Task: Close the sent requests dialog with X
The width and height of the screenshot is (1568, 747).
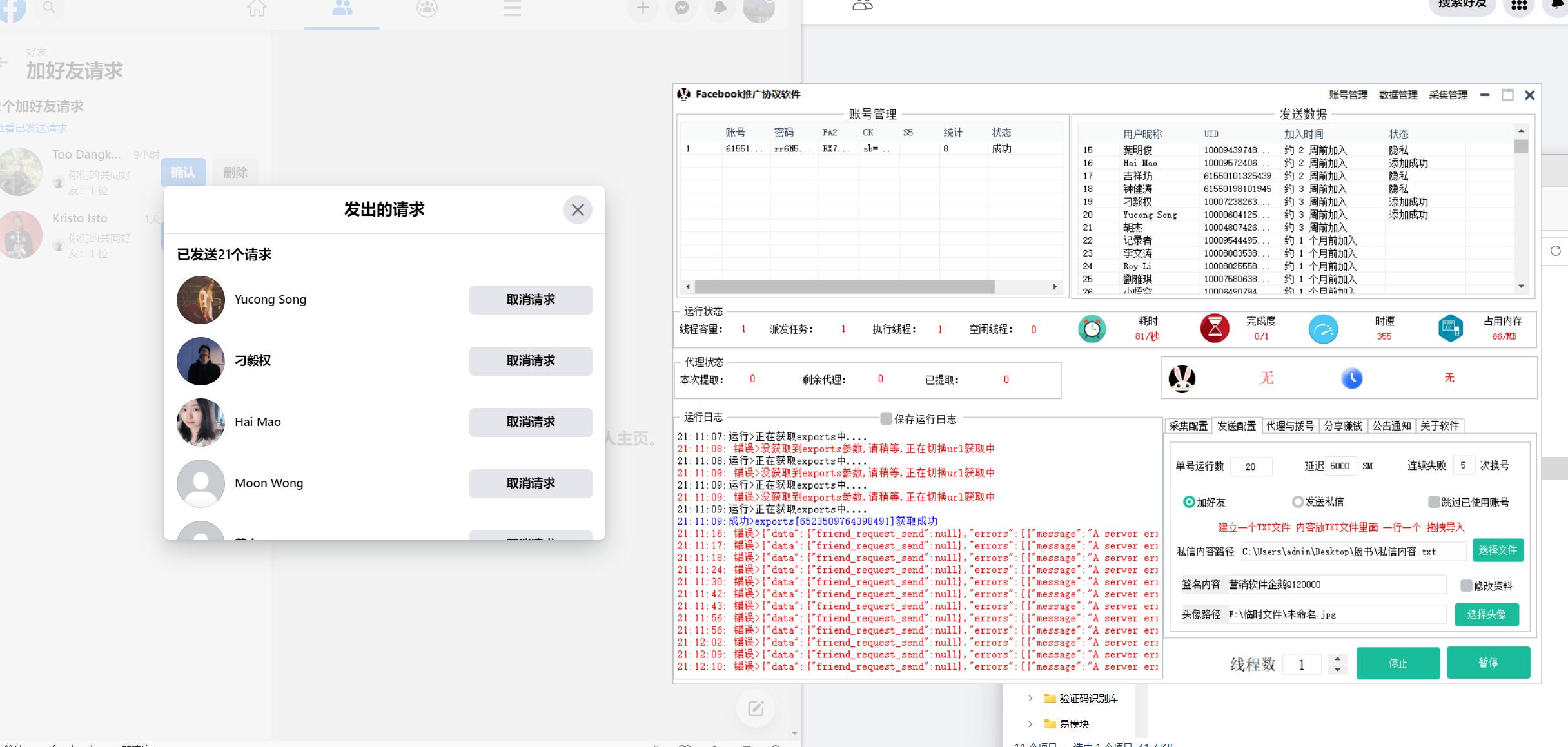Action: (577, 210)
